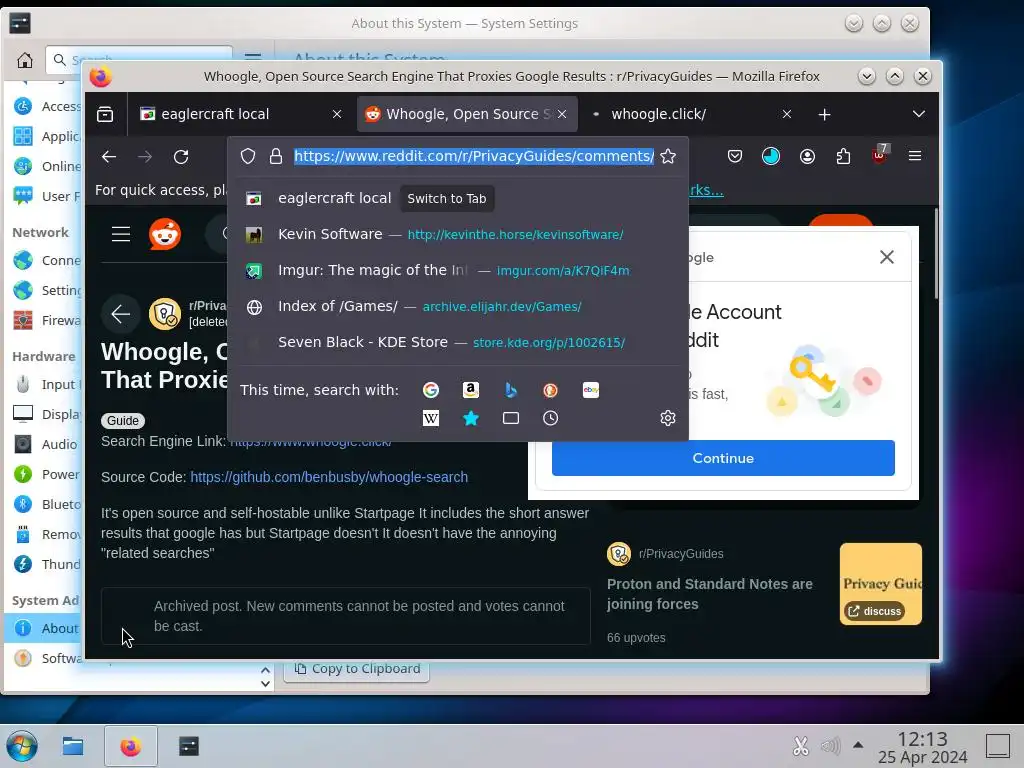
Task: Search this time with DuckDuckGo icon
Action: point(551,390)
